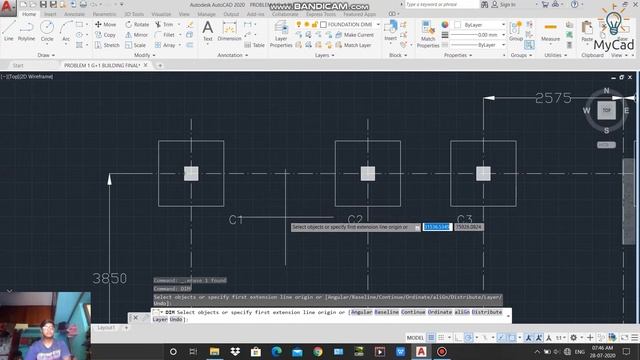This screenshot has width=640, height=360.
Task: Click Angular option in command line
Action: 362,312
